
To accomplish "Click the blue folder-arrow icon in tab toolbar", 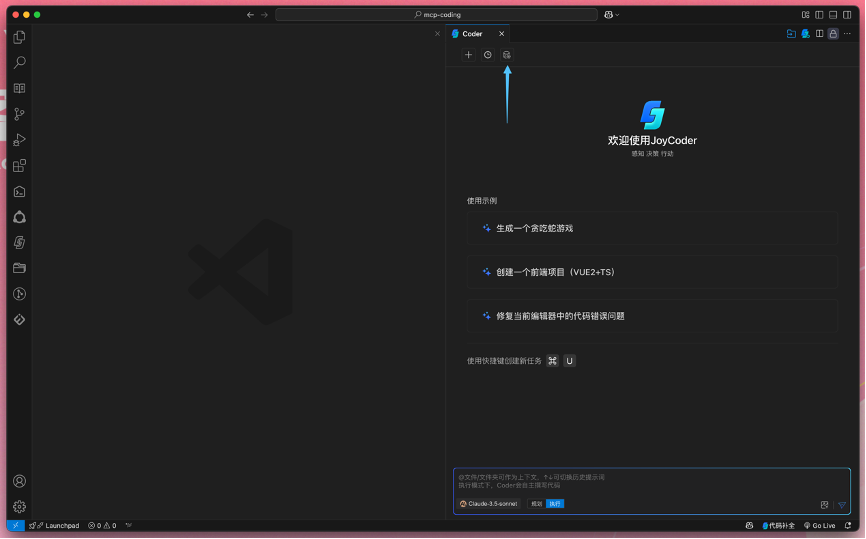I will pyautogui.click(x=791, y=34).
